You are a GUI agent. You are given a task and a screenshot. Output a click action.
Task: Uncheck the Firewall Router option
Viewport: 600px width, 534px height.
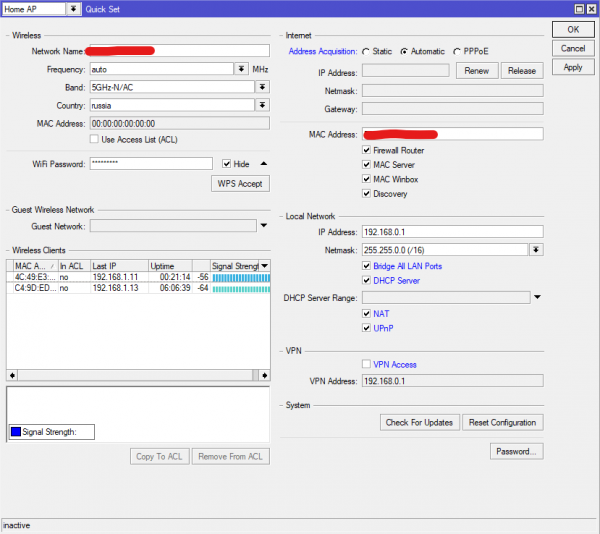click(x=367, y=150)
